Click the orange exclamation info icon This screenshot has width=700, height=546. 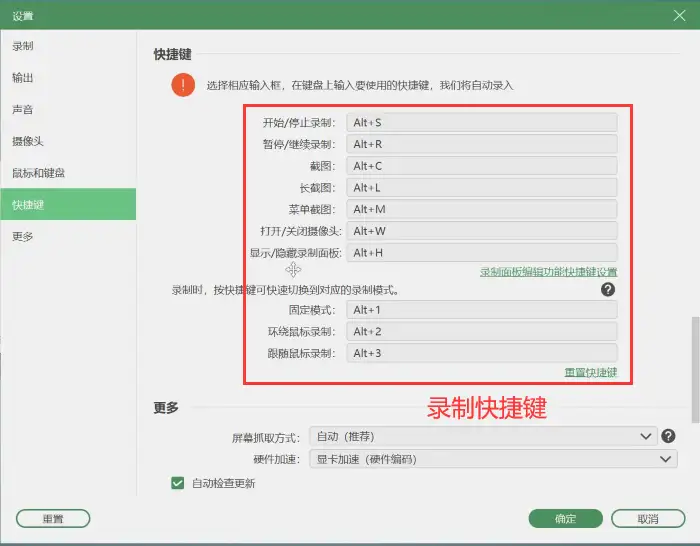tap(183, 85)
